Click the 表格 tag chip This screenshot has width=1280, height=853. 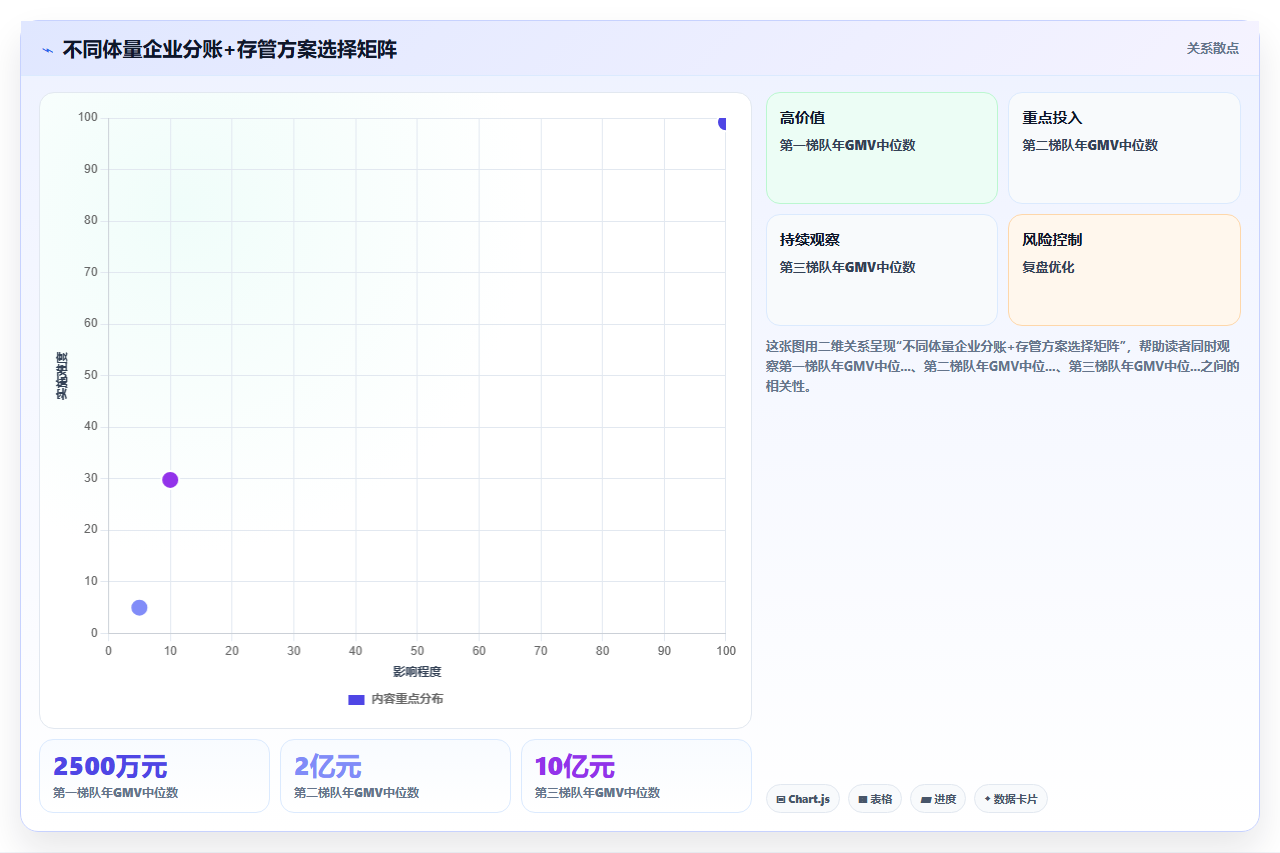coord(875,798)
